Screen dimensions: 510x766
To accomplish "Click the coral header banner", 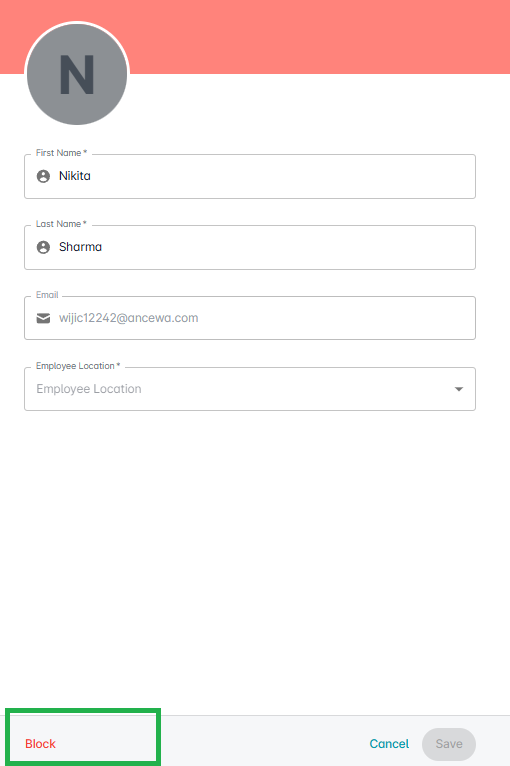I will 318,37.
